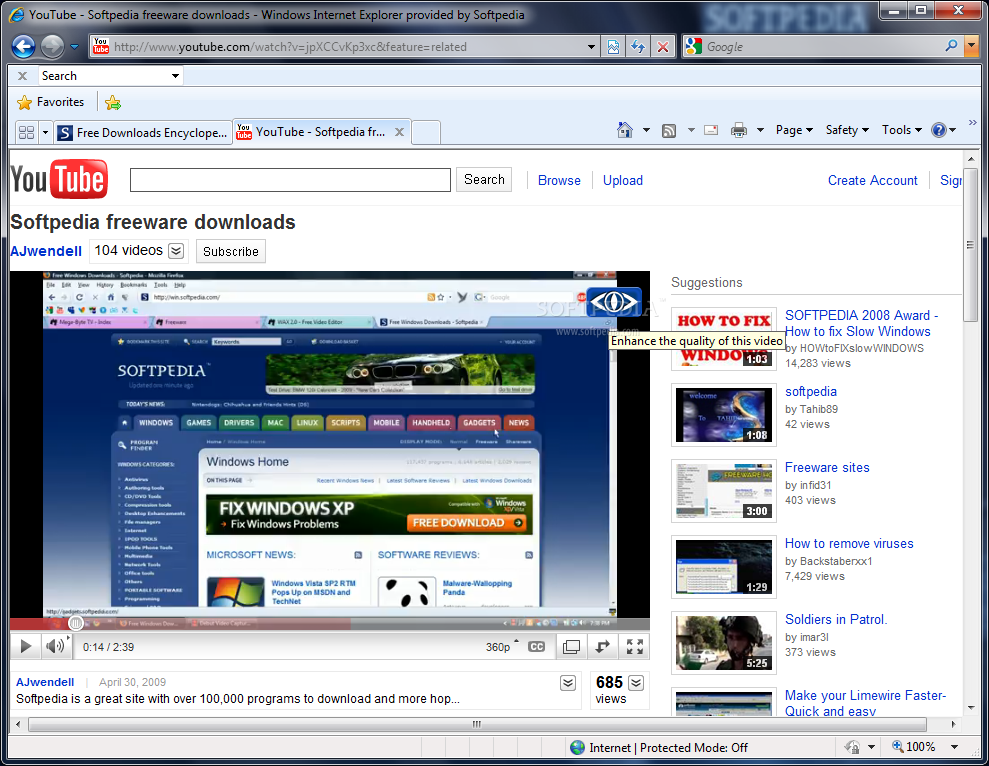Open the 100% zoom level dropdown
The height and width of the screenshot is (766, 989).
click(954, 747)
